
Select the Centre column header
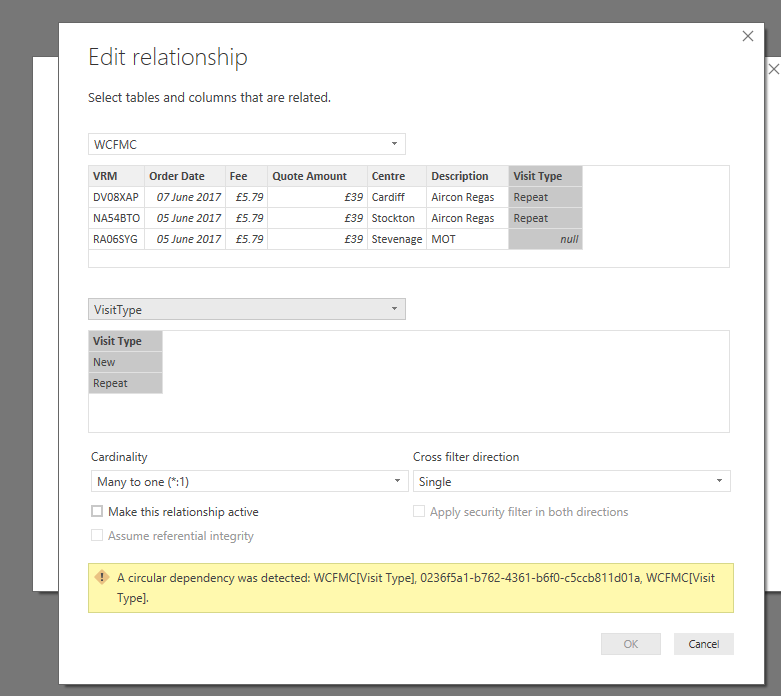click(x=397, y=176)
